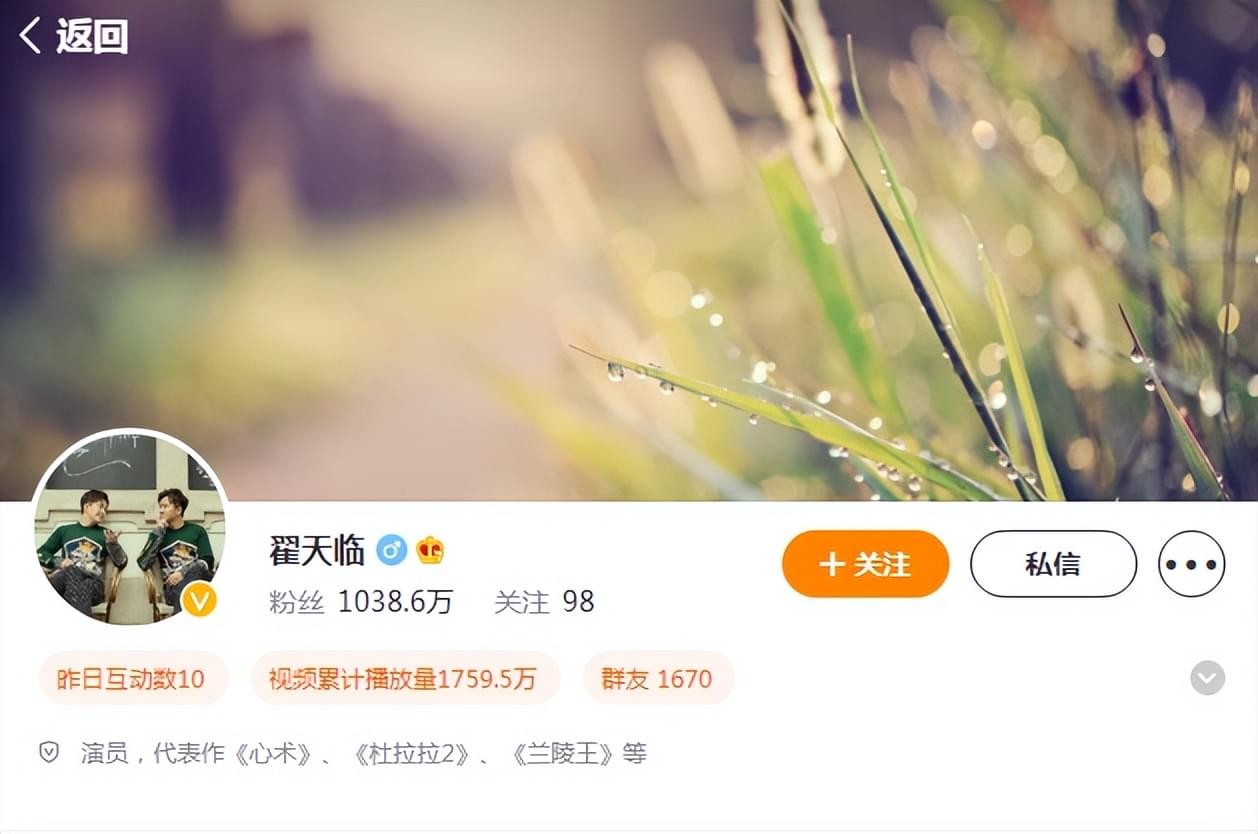Image resolution: width=1258 pixels, height=834 pixels.
Task: Follow the user with the orange 关注 button
Action: tap(865, 564)
